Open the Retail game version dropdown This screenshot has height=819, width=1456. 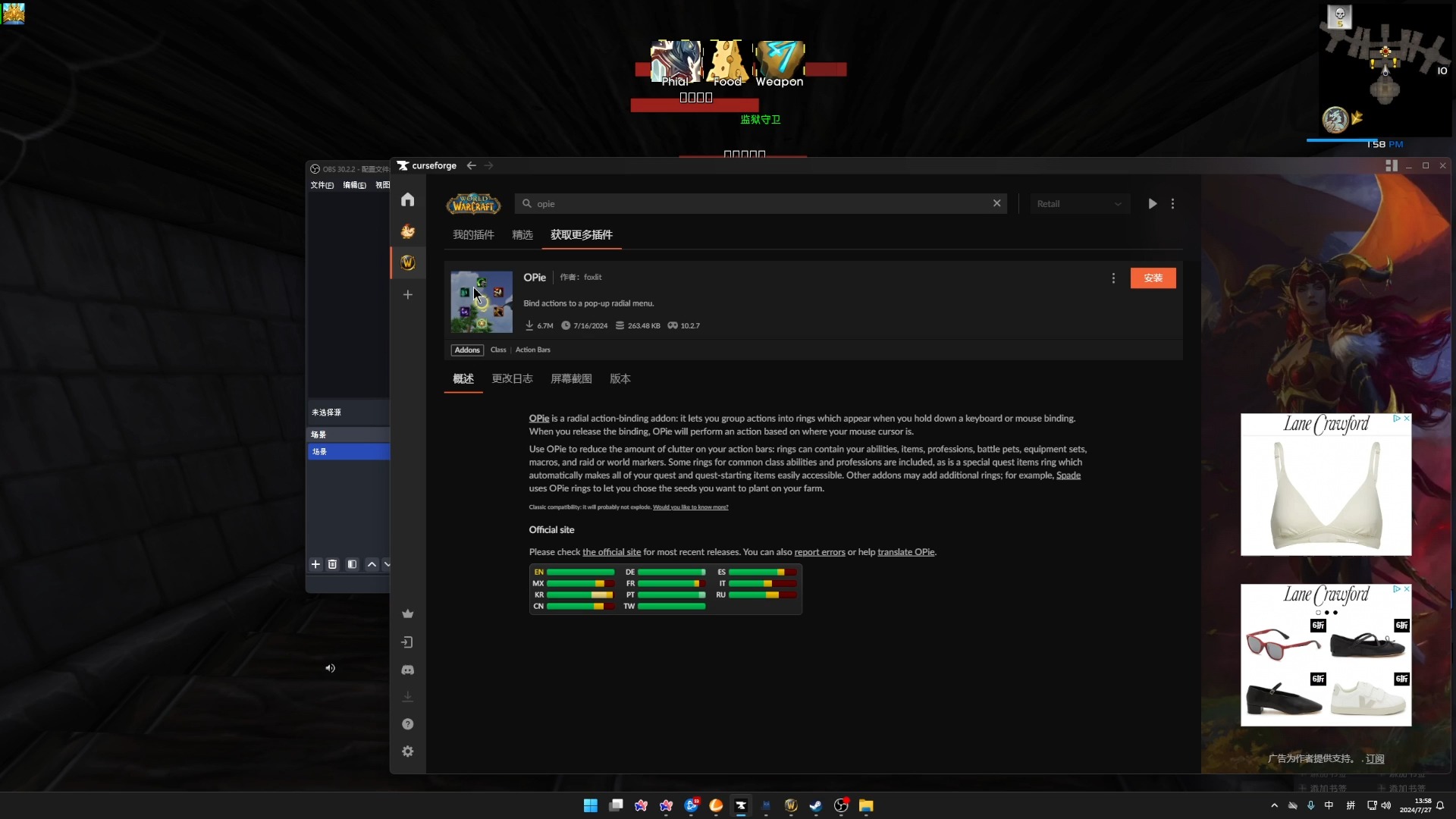click(1080, 203)
